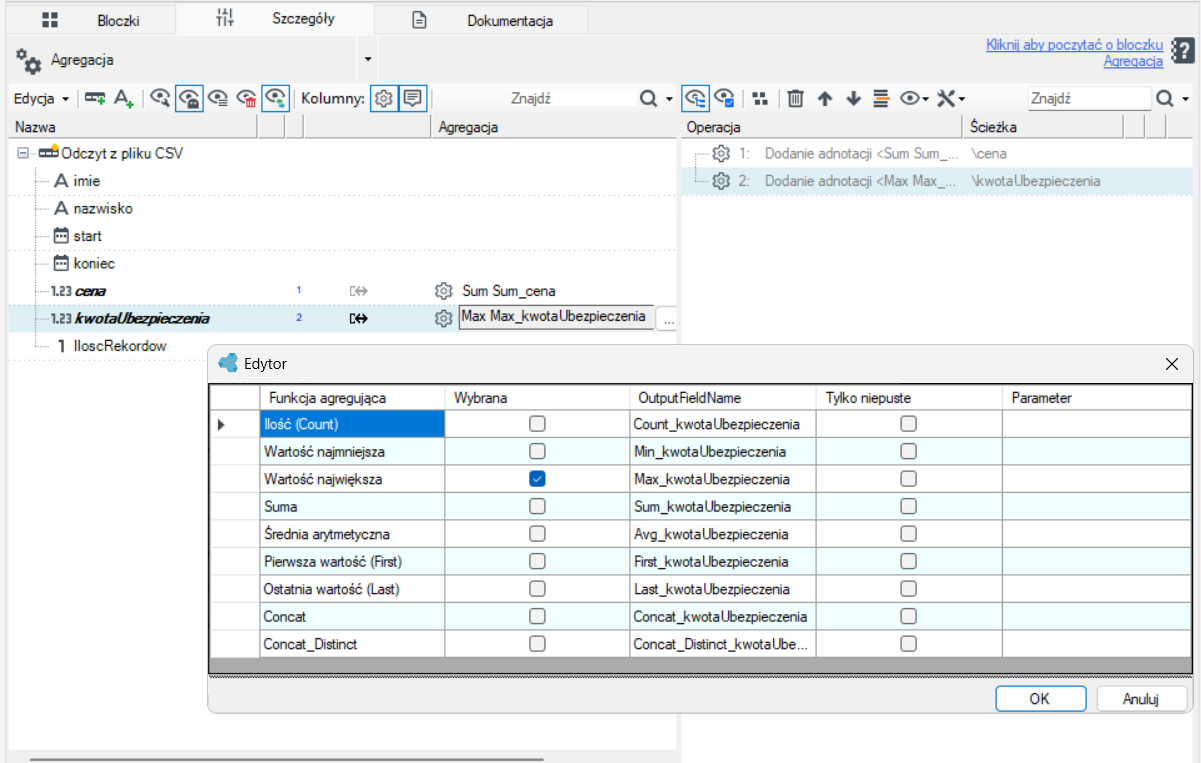This screenshot has width=1201, height=763.
Task: Uncheck Wybrana for Wartość największa
Action: click(x=537, y=479)
